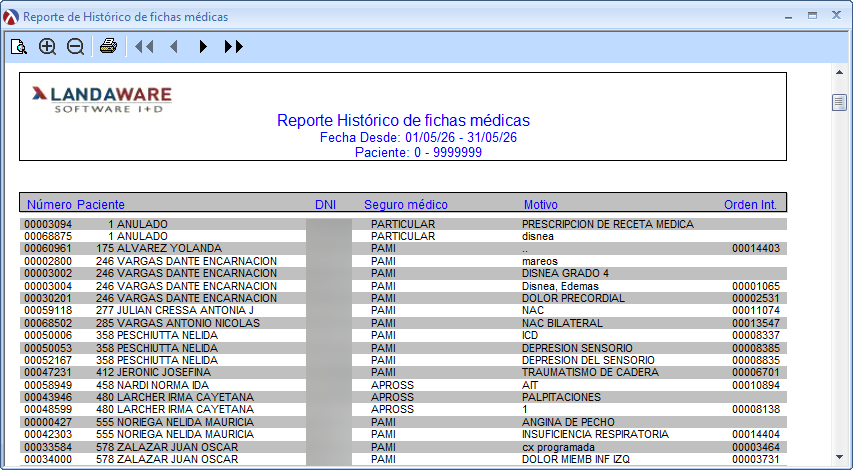This screenshot has width=853, height=470.
Task: Click motive PALPITACIONES
Action: 561,397
